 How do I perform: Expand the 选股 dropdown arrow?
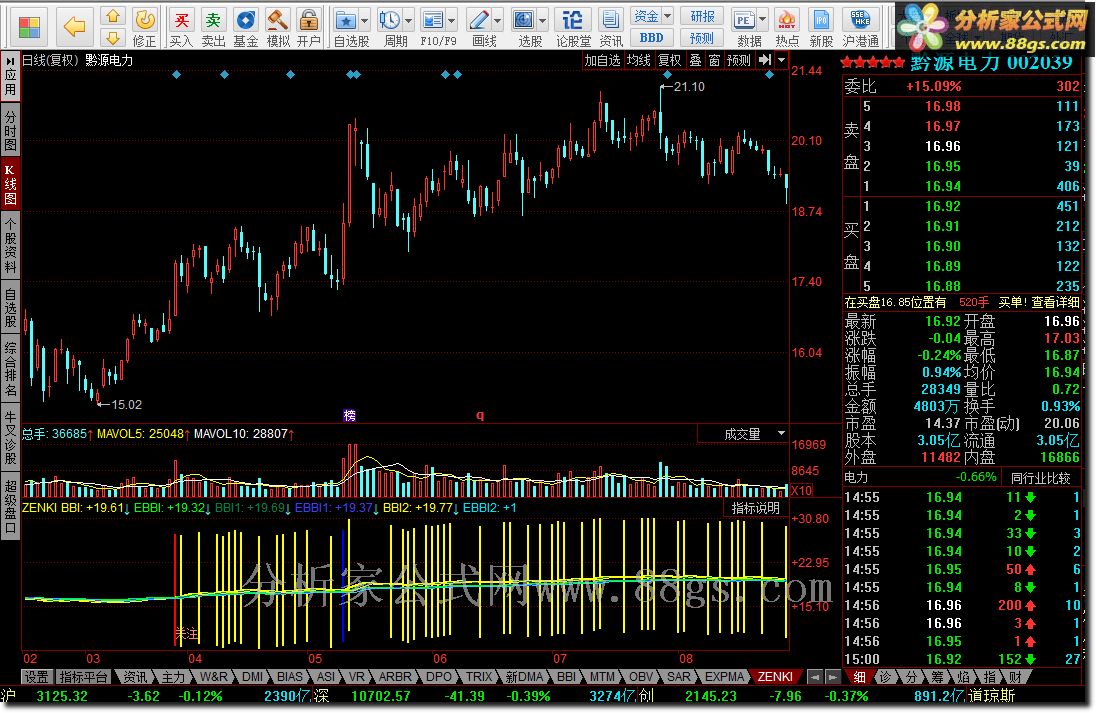click(x=542, y=20)
